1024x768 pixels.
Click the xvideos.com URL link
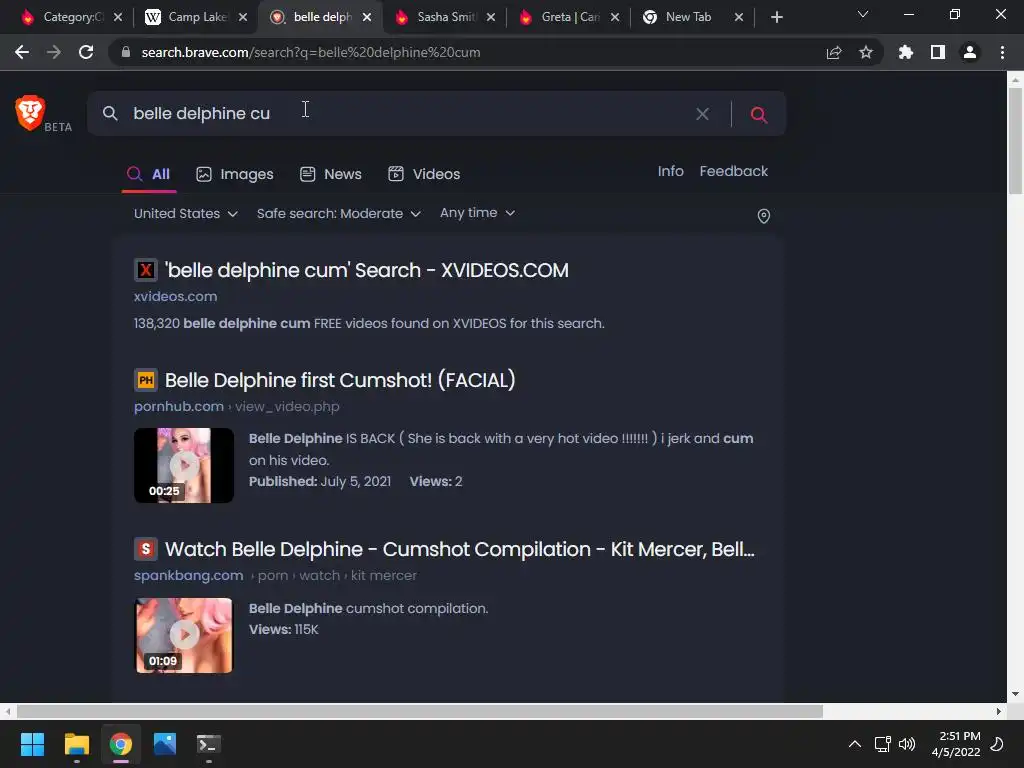(x=175, y=296)
